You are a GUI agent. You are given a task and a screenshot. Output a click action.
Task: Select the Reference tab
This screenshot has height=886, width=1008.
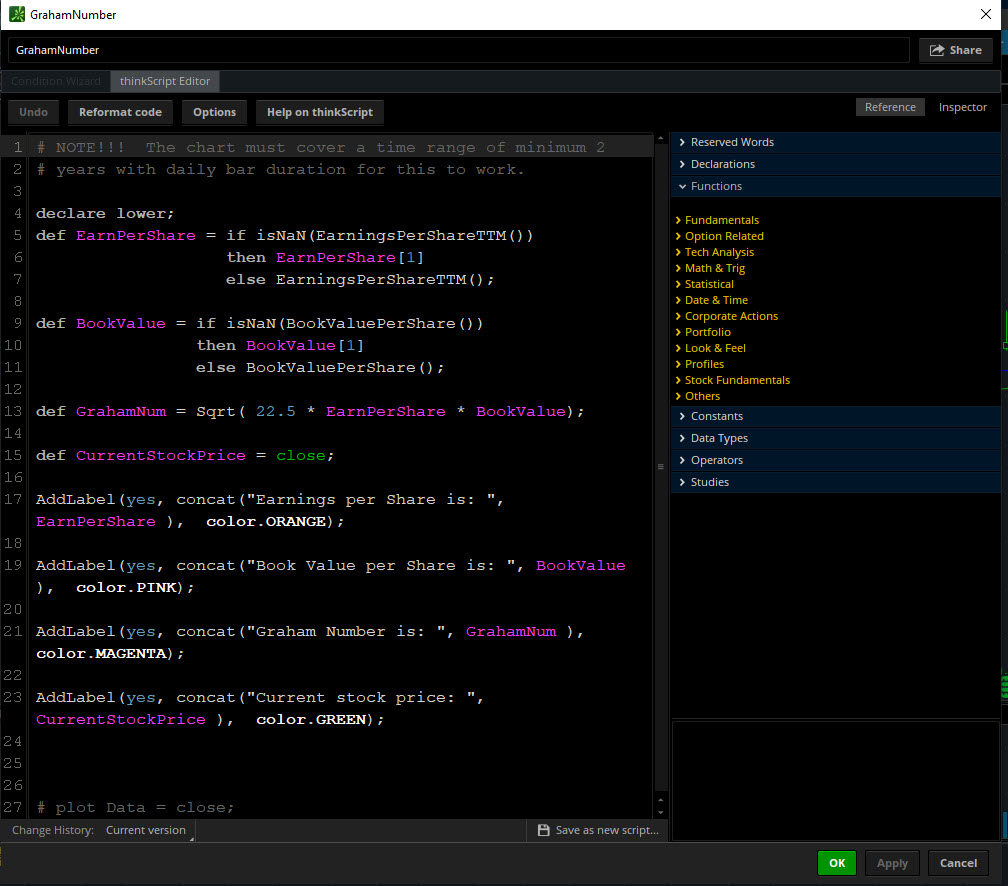point(890,107)
